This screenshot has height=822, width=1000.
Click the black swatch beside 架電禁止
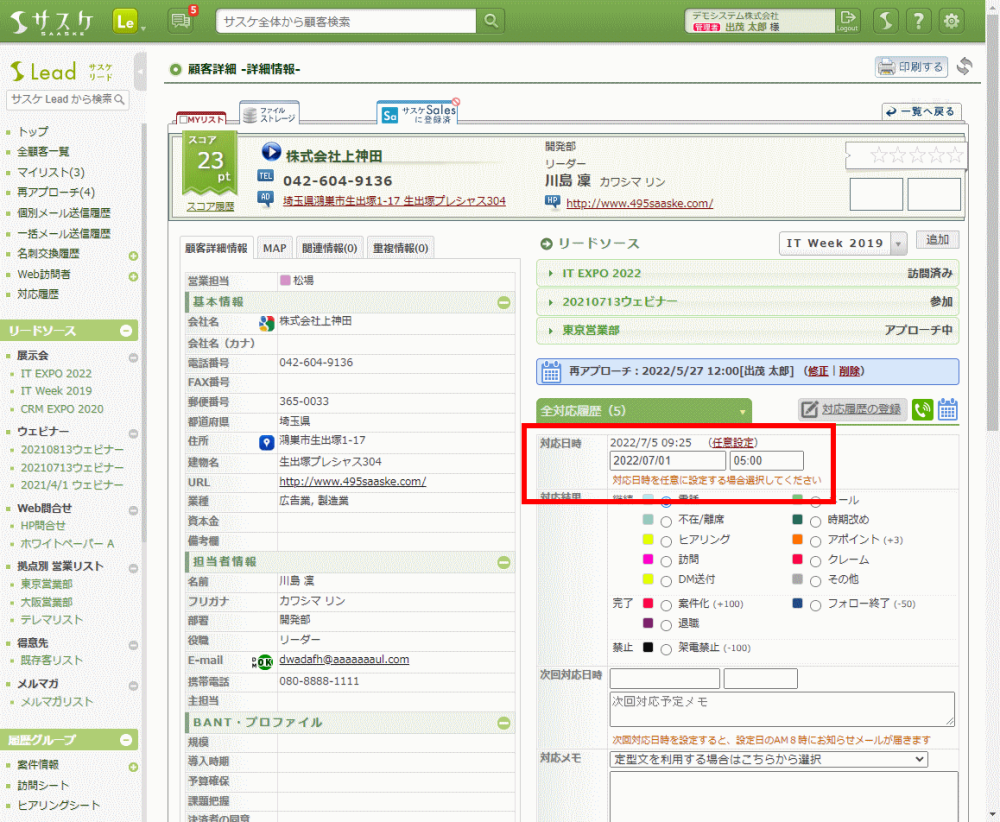648,647
